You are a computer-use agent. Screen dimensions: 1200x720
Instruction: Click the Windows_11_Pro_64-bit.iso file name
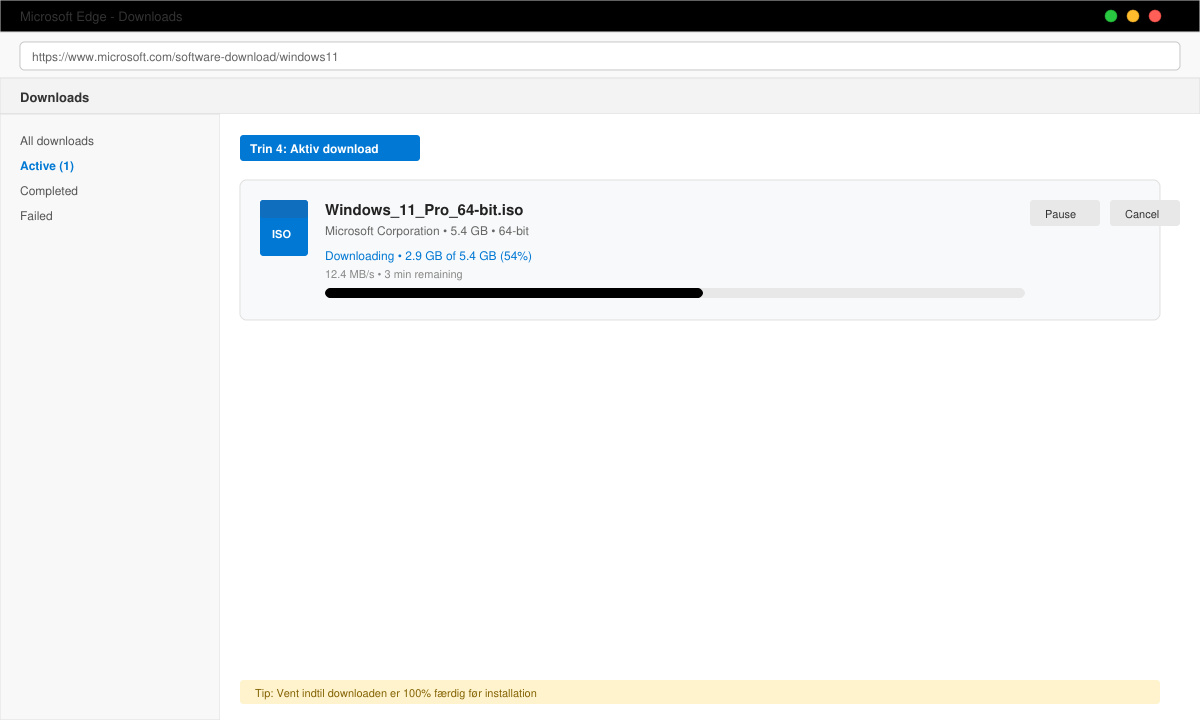coord(424,210)
